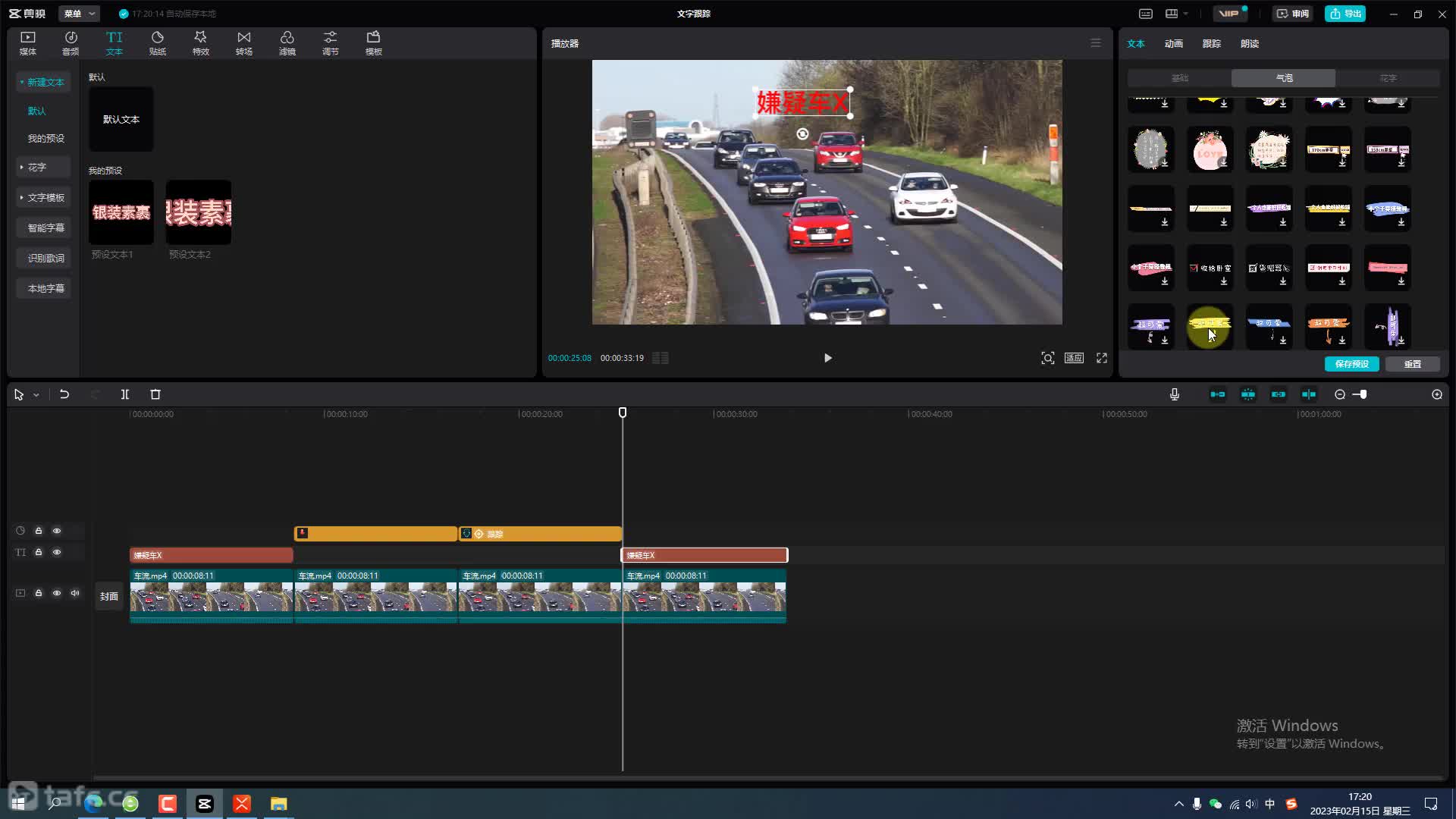The width and height of the screenshot is (1456, 819).
Task: Collapse the 新建文本 section
Action: 43,82
